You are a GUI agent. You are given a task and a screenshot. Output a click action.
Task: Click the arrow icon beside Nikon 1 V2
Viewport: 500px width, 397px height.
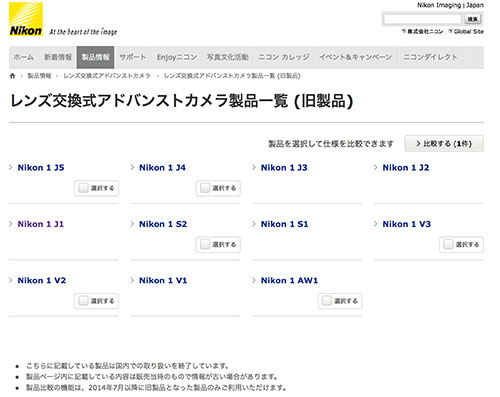pos(11,280)
